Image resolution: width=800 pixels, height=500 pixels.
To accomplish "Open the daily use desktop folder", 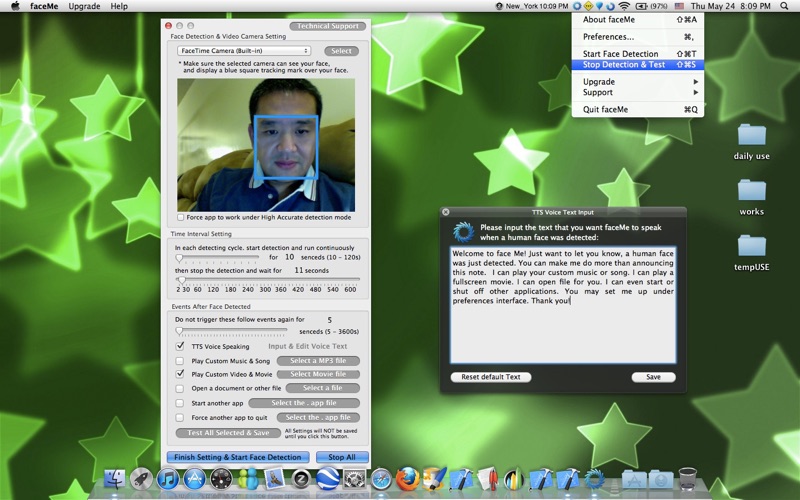I will pyautogui.click(x=752, y=142).
